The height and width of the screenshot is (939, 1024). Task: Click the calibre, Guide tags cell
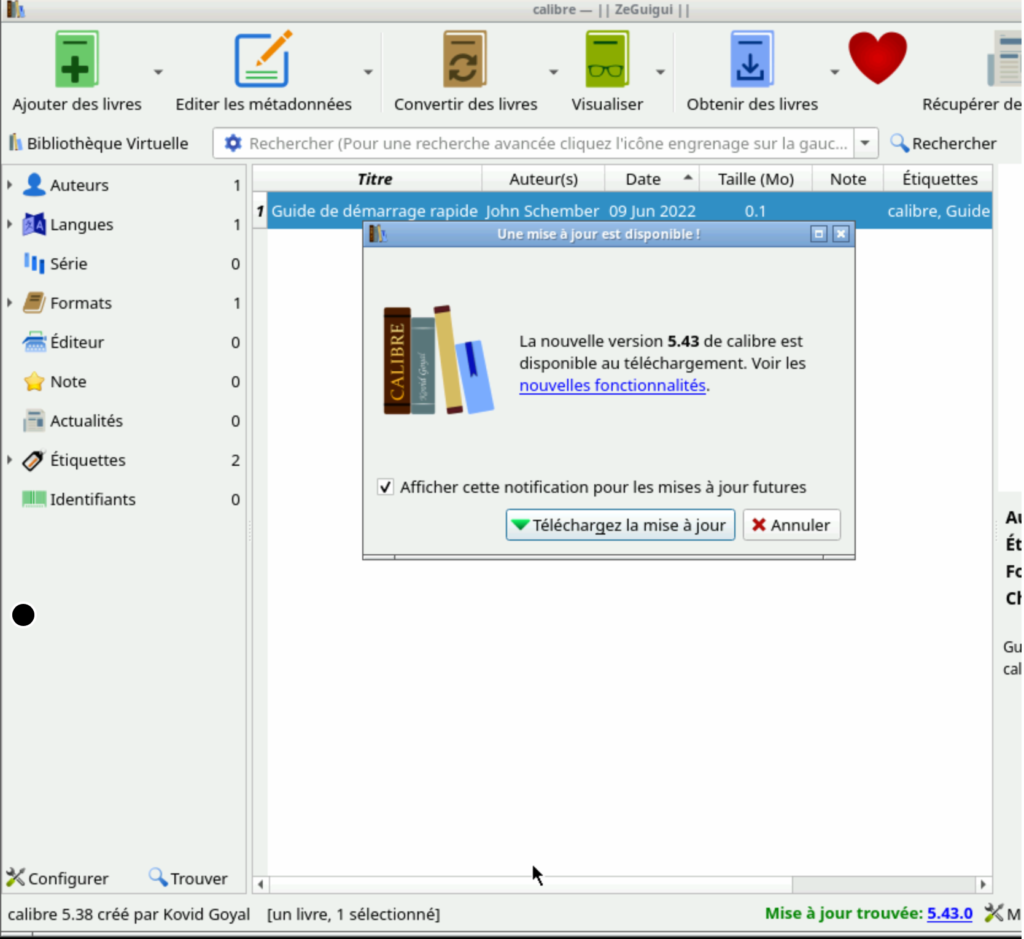coord(938,211)
